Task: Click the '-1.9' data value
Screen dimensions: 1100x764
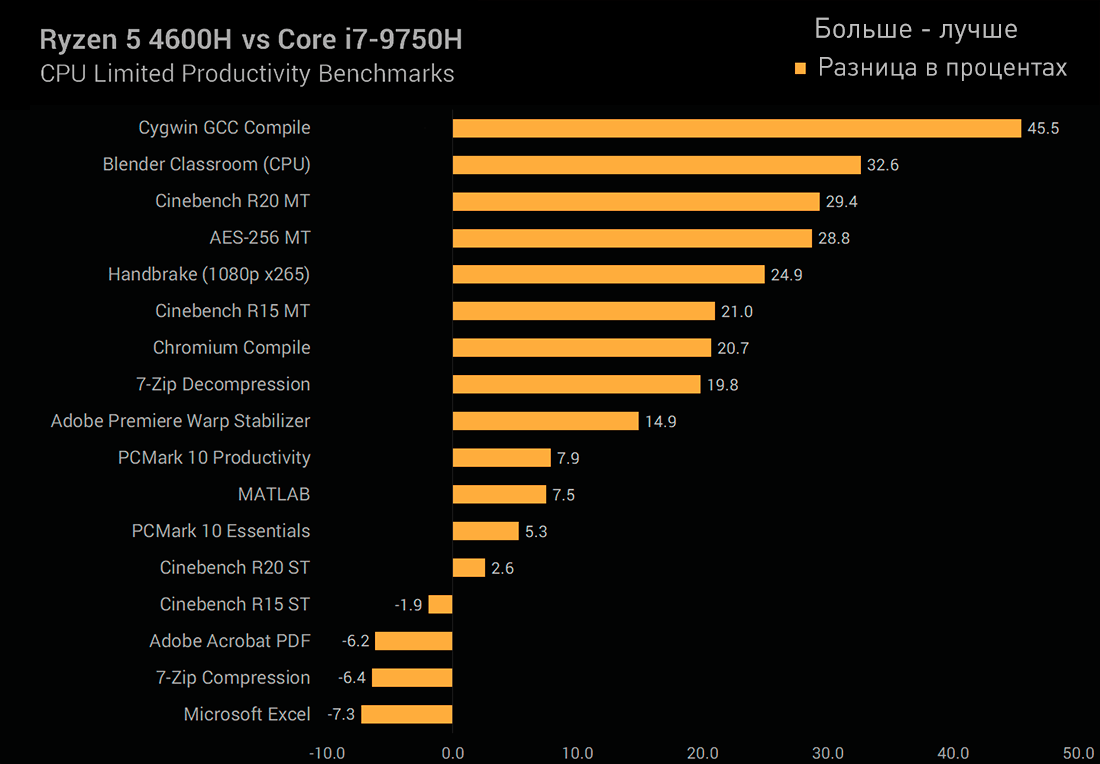Action: pyautogui.click(x=408, y=605)
